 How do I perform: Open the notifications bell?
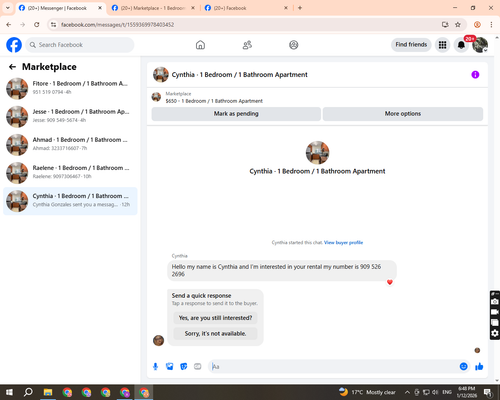click(x=461, y=45)
